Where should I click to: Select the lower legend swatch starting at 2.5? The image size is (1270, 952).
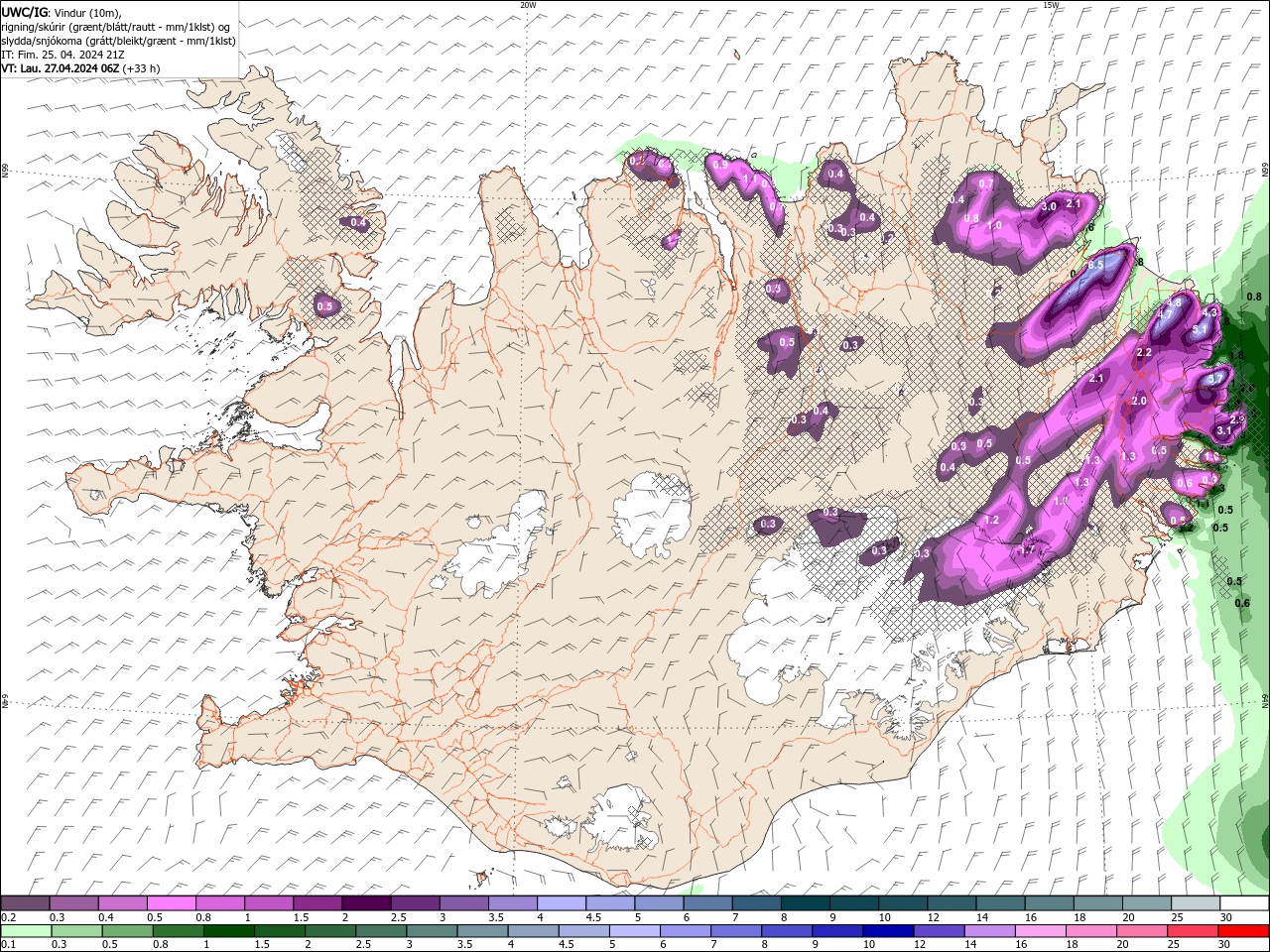coord(381,931)
